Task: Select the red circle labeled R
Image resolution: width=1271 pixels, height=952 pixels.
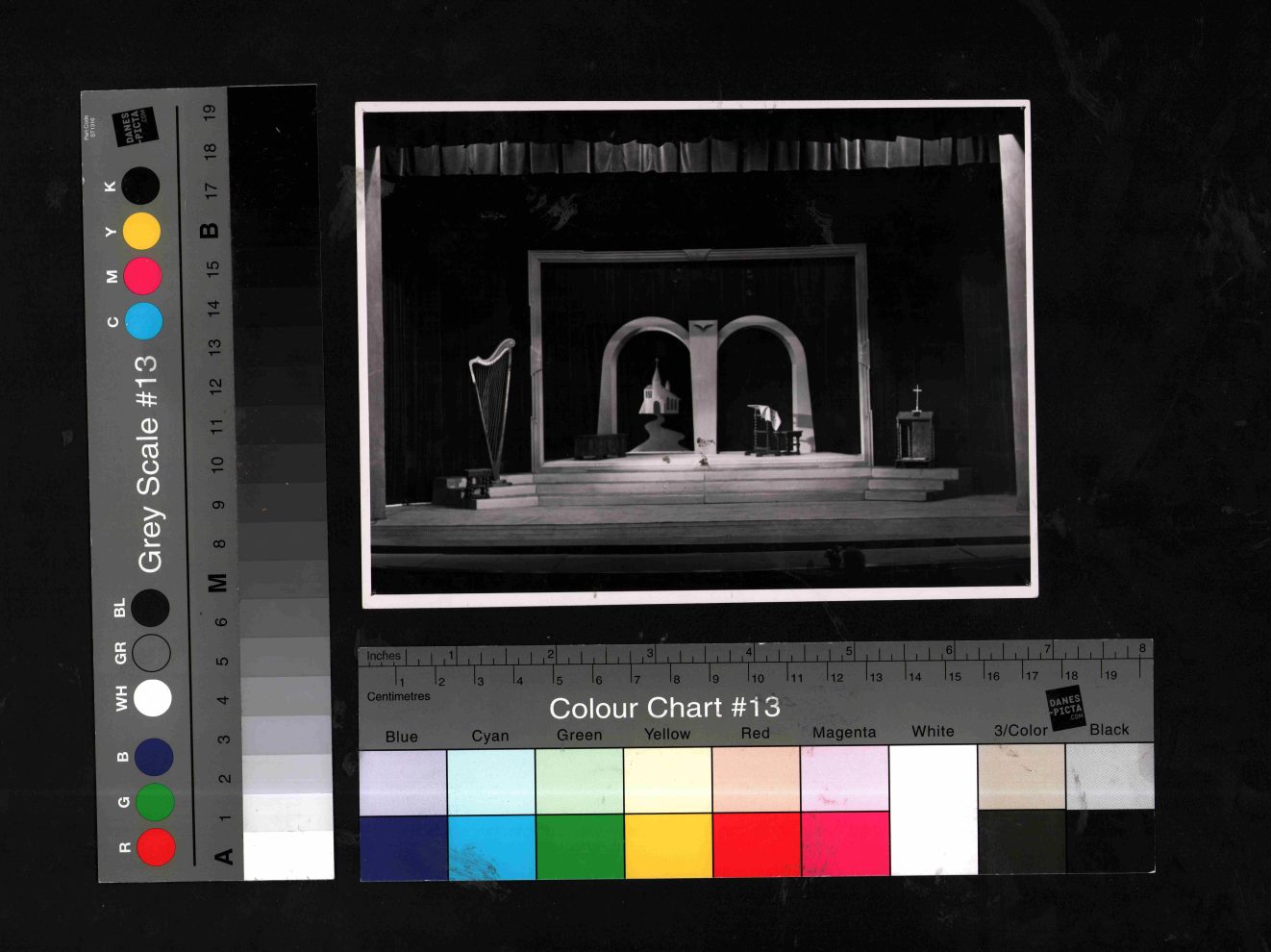Action: click(156, 847)
